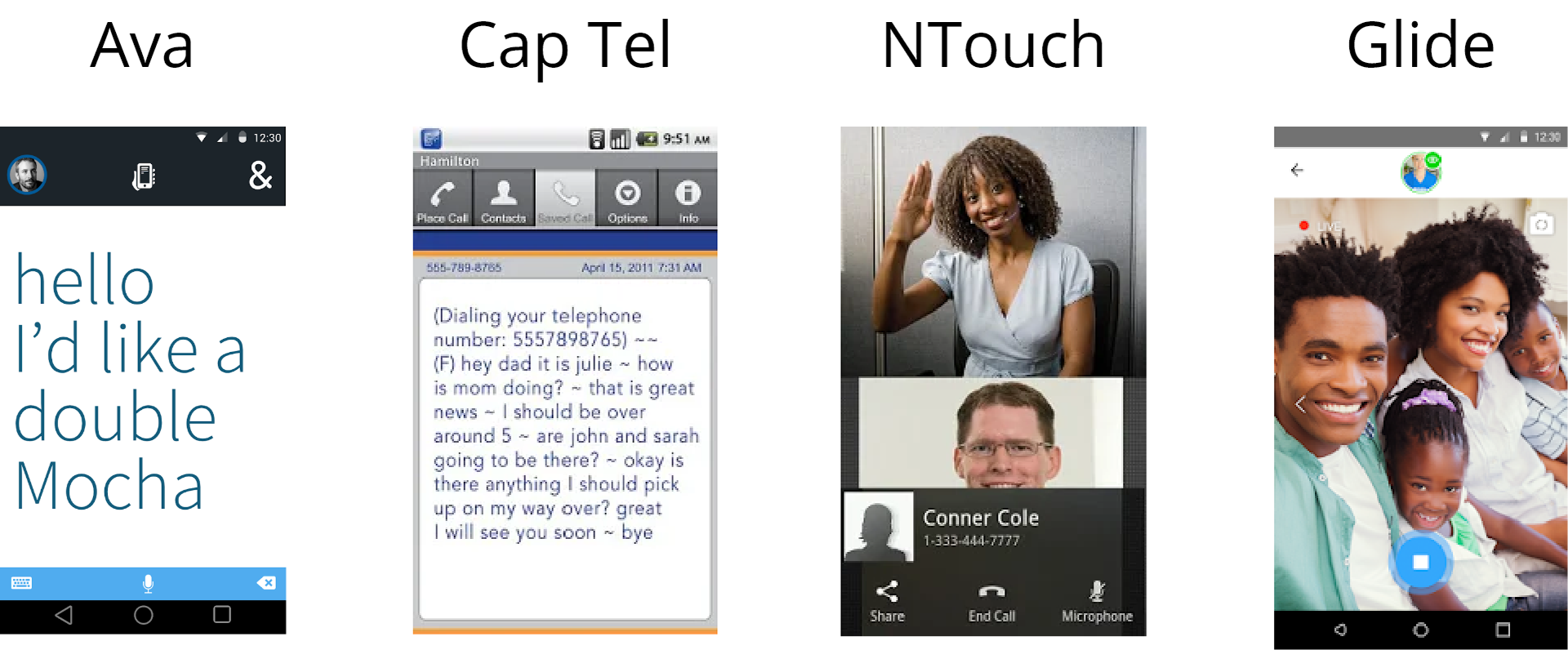Tap Android back button in Glide screen

(x=1340, y=630)
